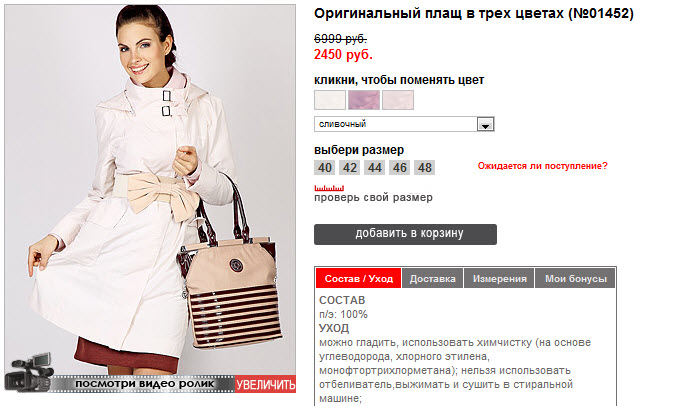Switch to the Доставка tab
Image resolution: width=673 pixels, height=406 pixels.
click(x=433, y=279)
